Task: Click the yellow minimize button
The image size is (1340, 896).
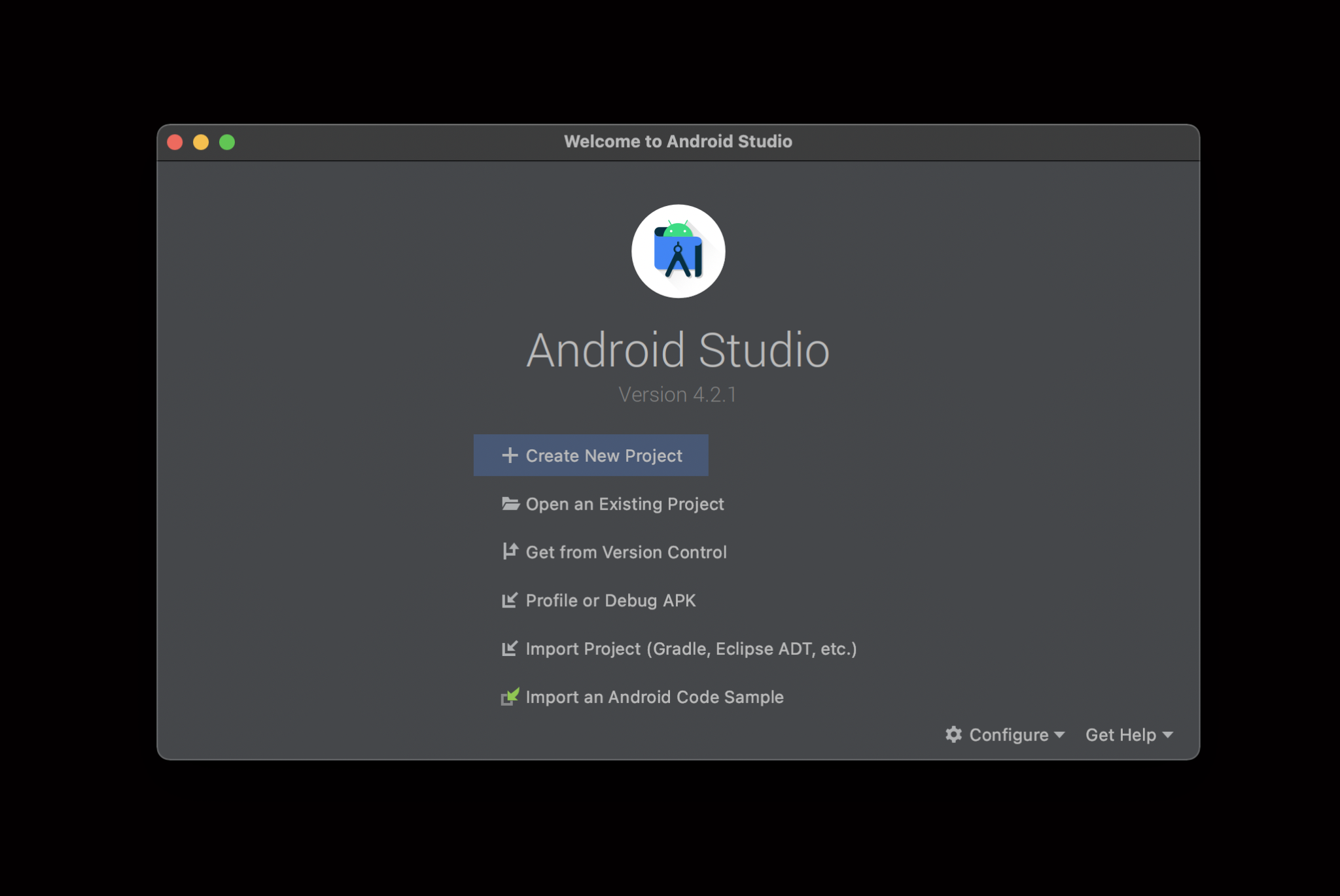Action: (x=201, y=141)
